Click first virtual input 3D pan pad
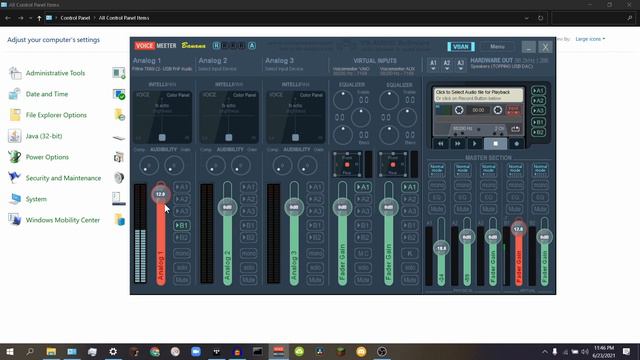 (347, 164)
